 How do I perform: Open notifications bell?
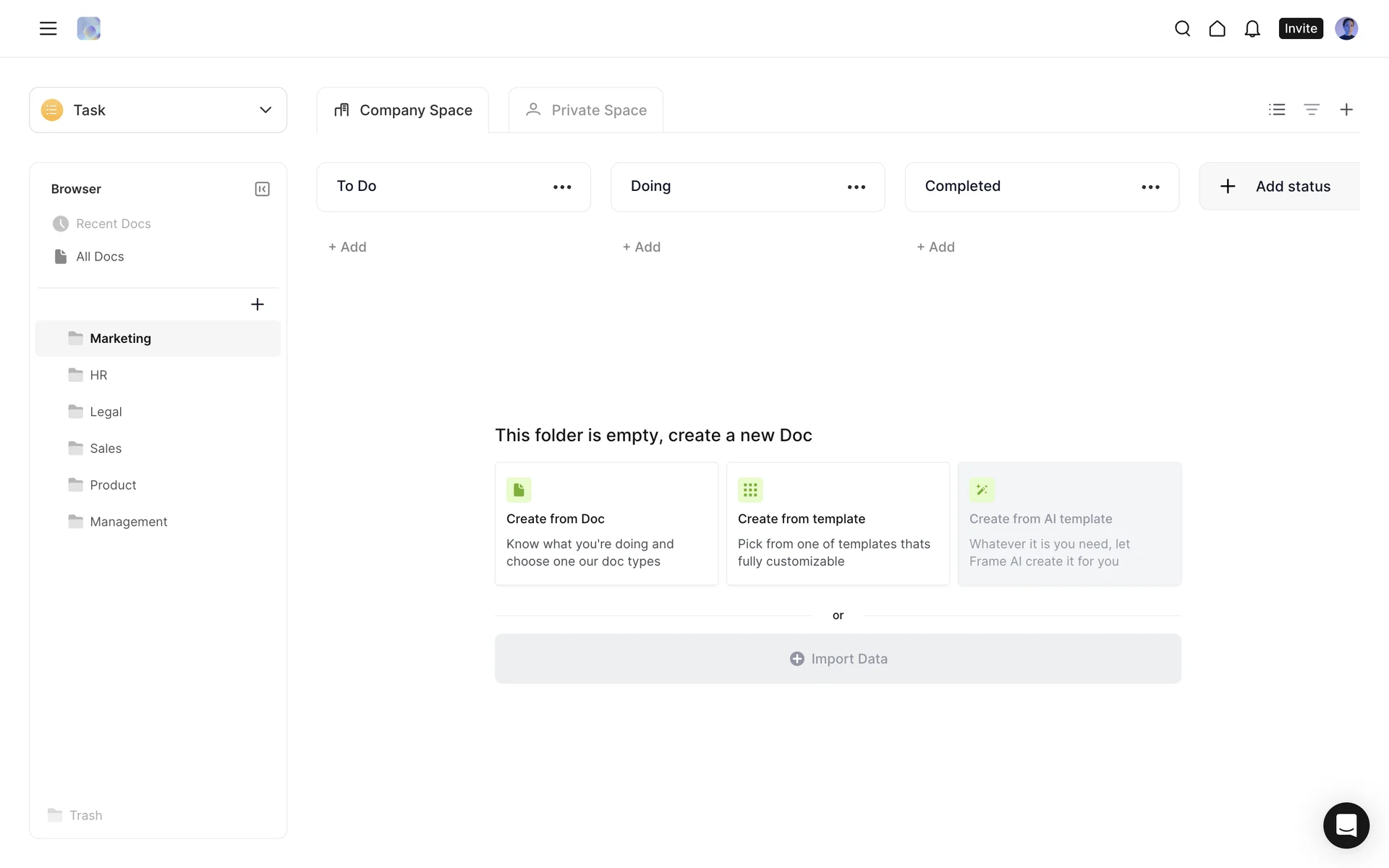pyautogui.click(x=1252, y=28)
